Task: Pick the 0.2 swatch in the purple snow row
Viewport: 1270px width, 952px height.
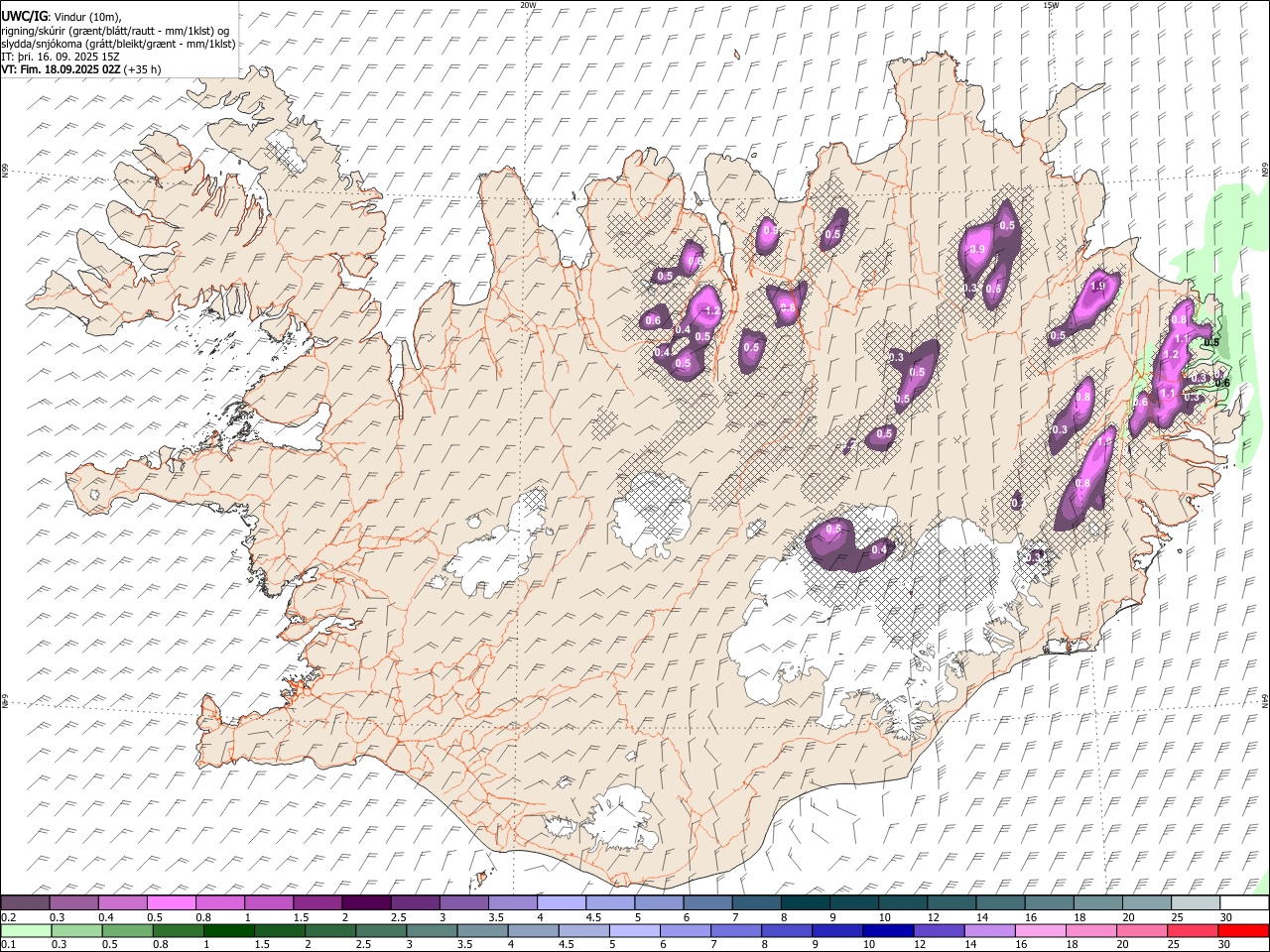Action: coord(26,903)
